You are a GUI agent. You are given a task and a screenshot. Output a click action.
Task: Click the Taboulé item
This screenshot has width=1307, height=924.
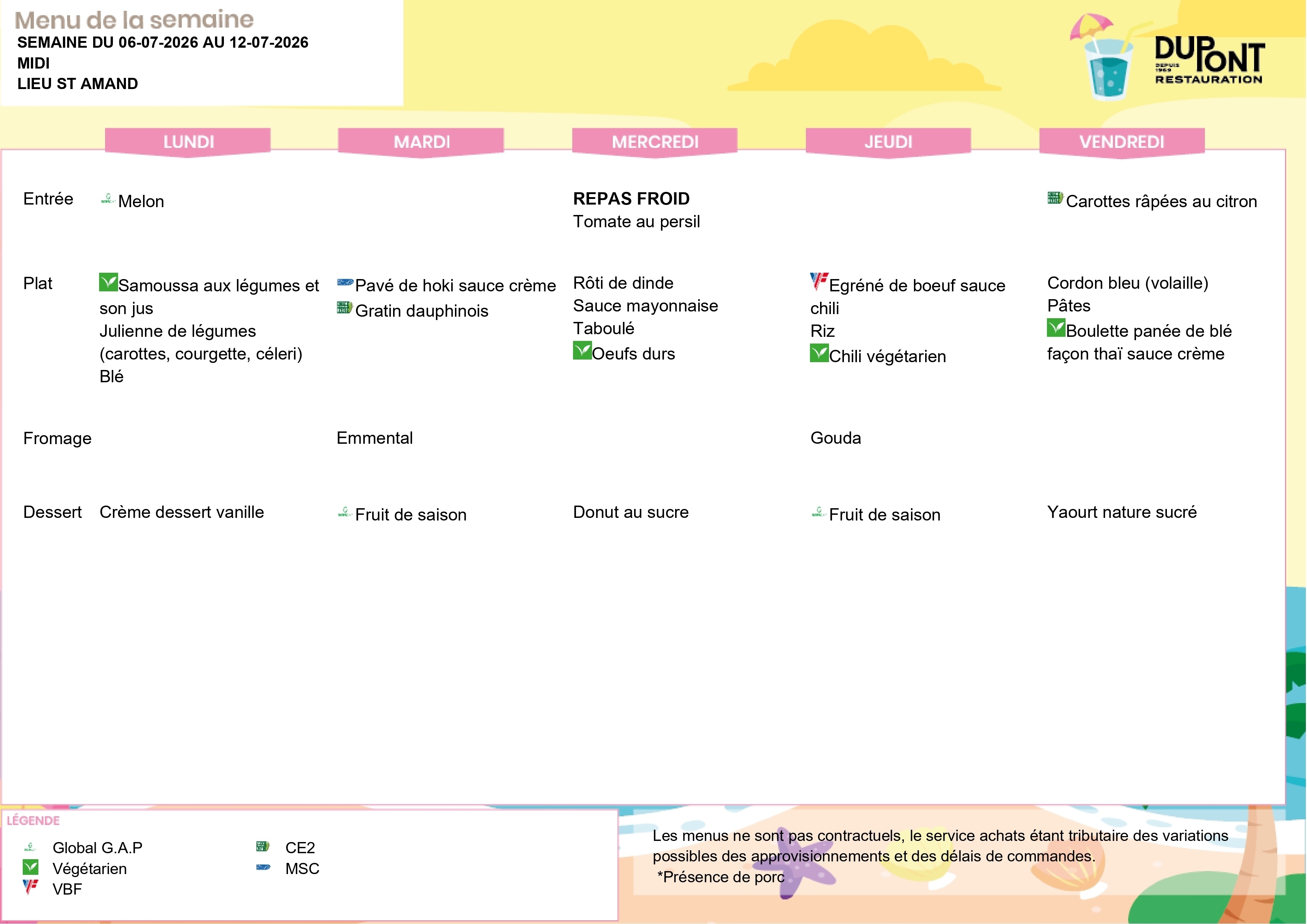click(x=604, y=329)
